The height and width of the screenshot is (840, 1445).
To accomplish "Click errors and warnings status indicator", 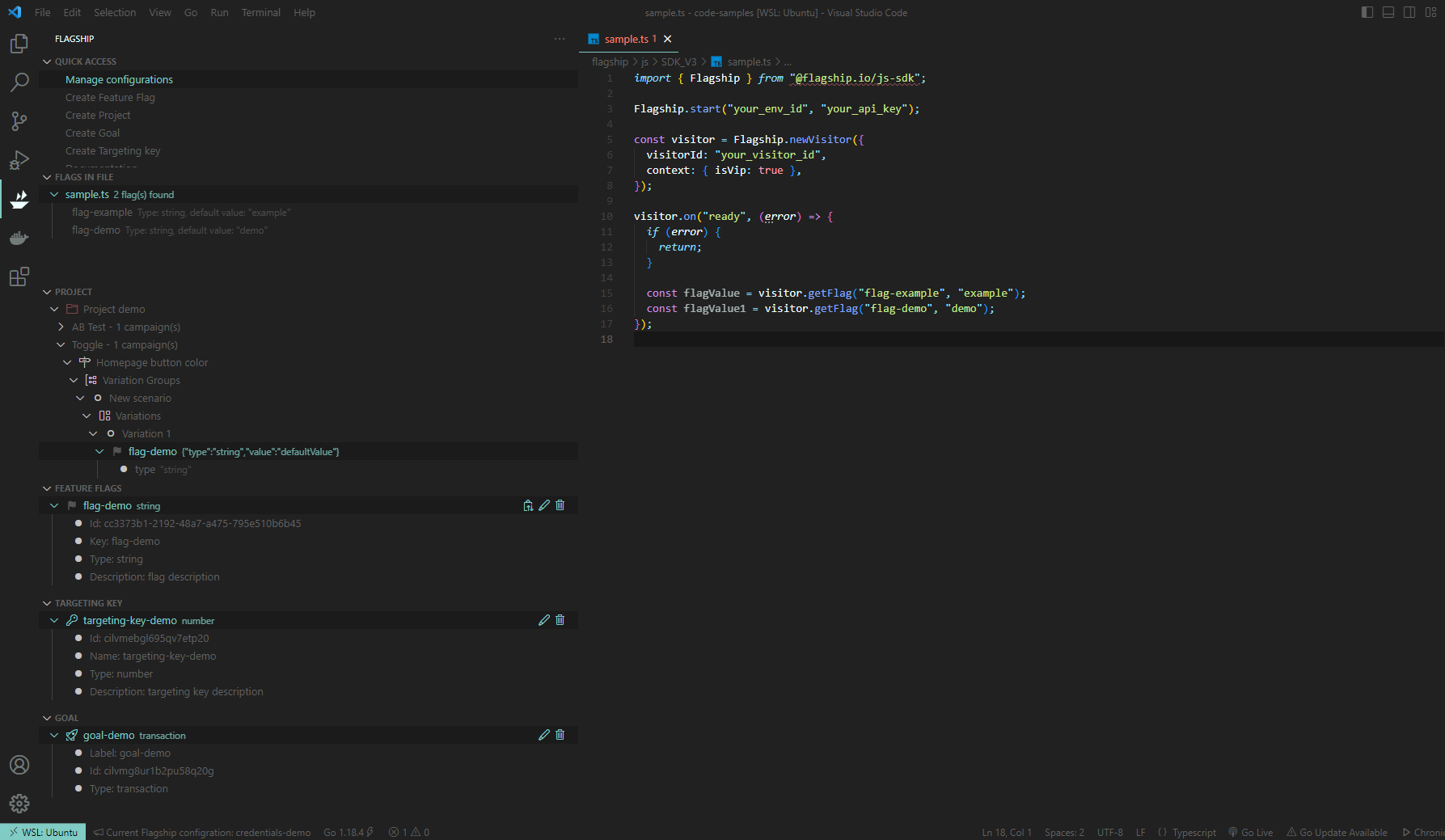I will [x=409, y=832].
